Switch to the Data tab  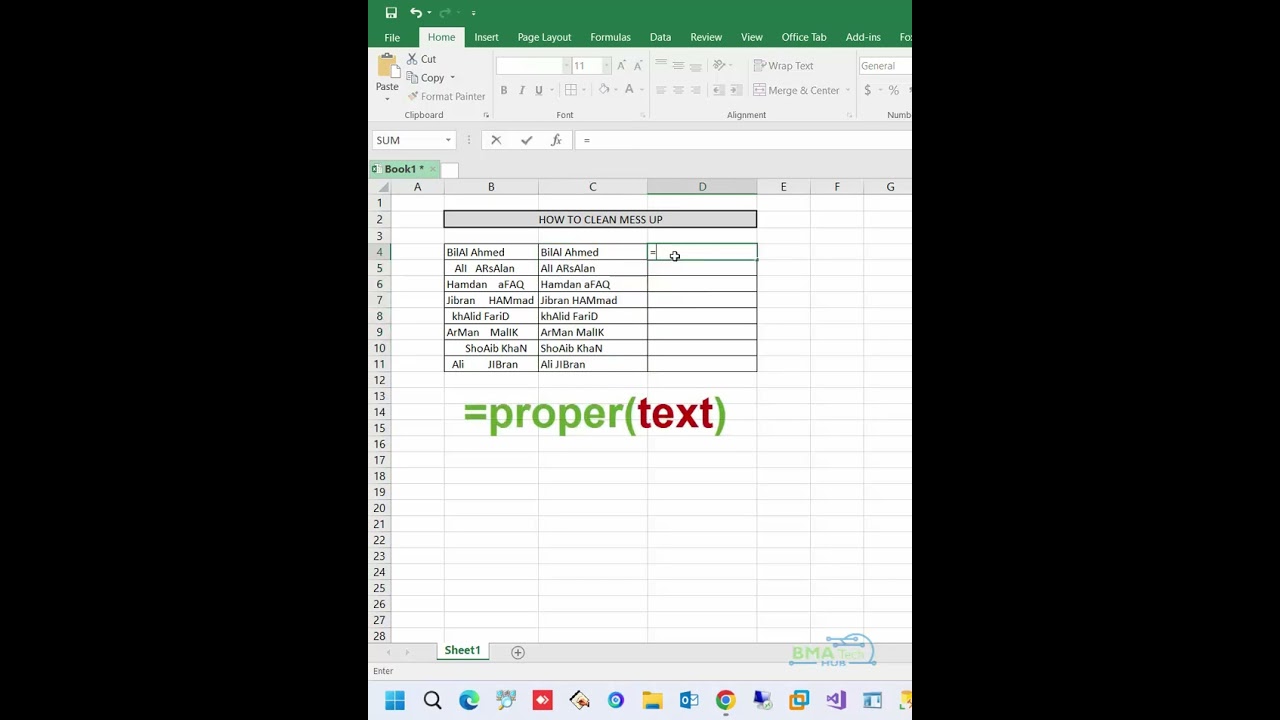point(660,37)
